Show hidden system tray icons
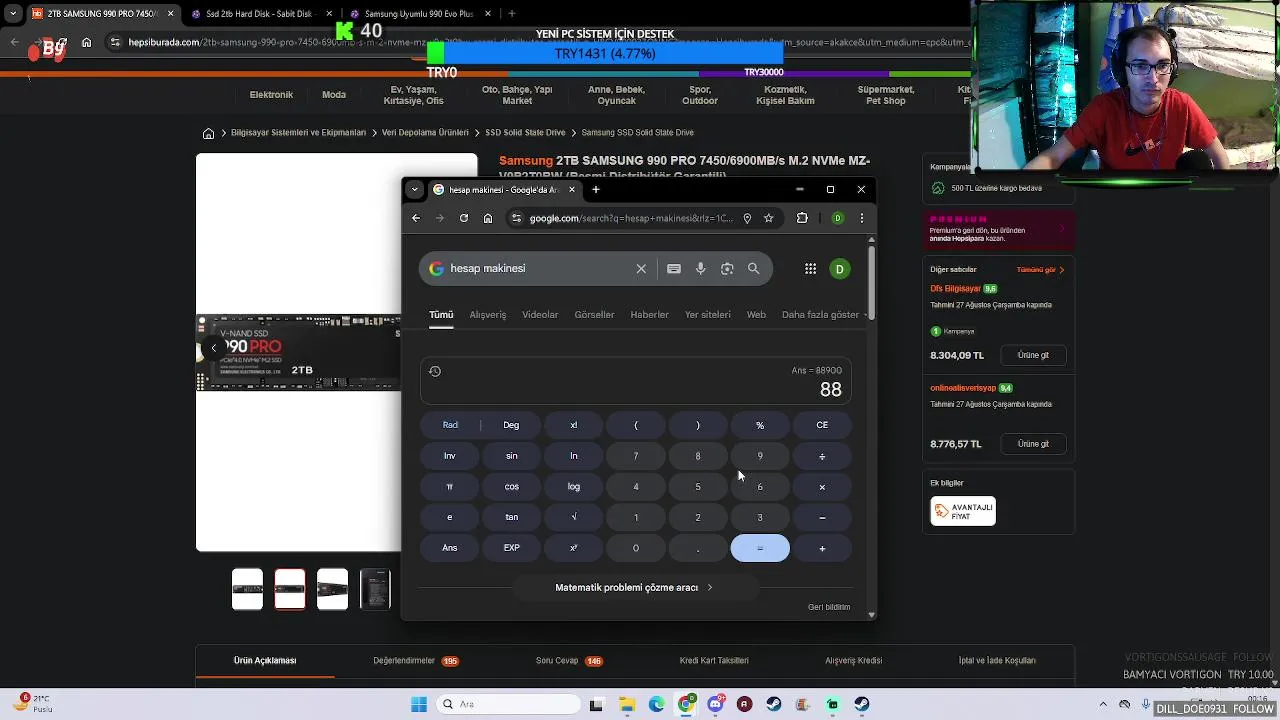Screen dimensions: 1280x720 coord(1103,704)
